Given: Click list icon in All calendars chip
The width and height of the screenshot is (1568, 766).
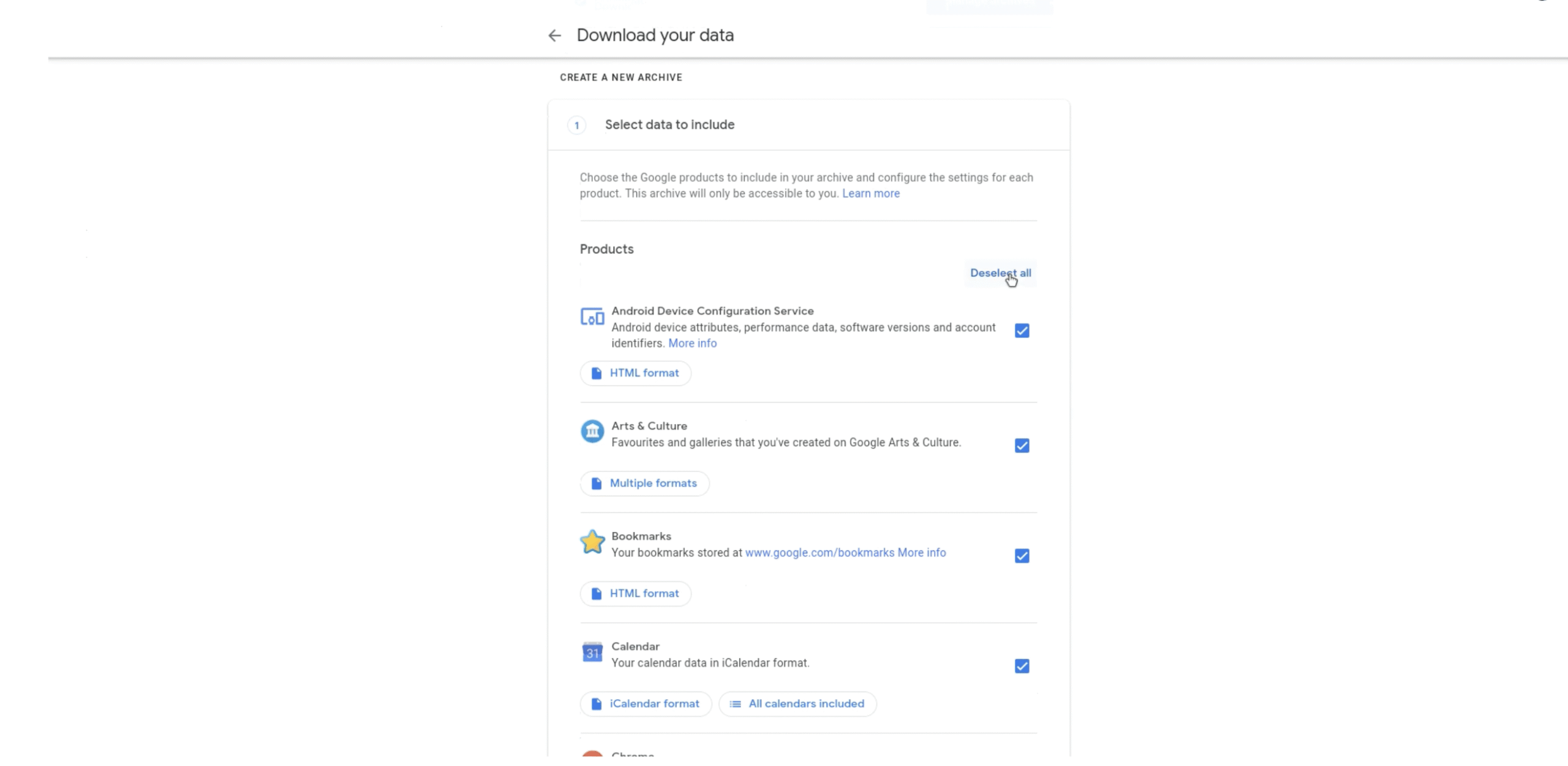Looking at the screenshot, I should pyautogui.click(x=735, y=704).
